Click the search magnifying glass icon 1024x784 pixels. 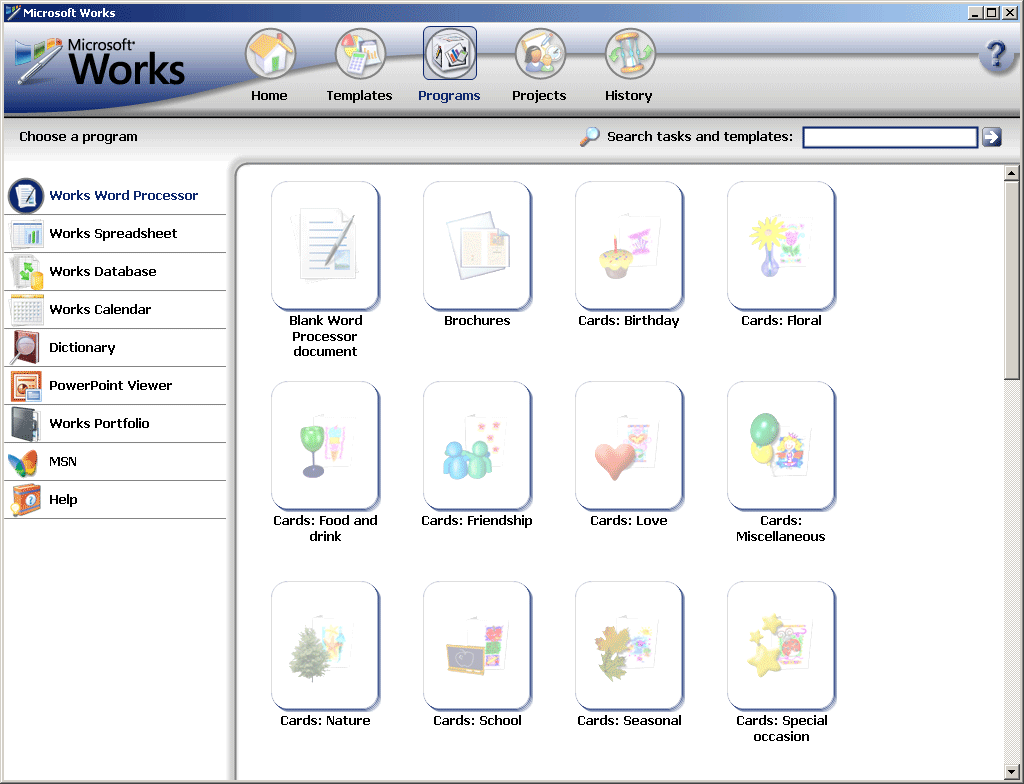590,137
